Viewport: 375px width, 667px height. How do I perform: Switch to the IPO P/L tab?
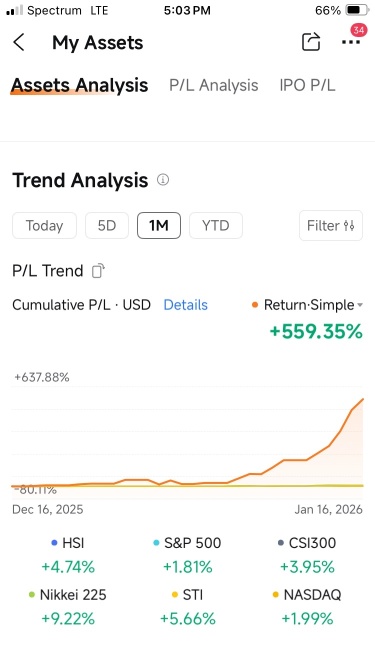click(307, 86)
